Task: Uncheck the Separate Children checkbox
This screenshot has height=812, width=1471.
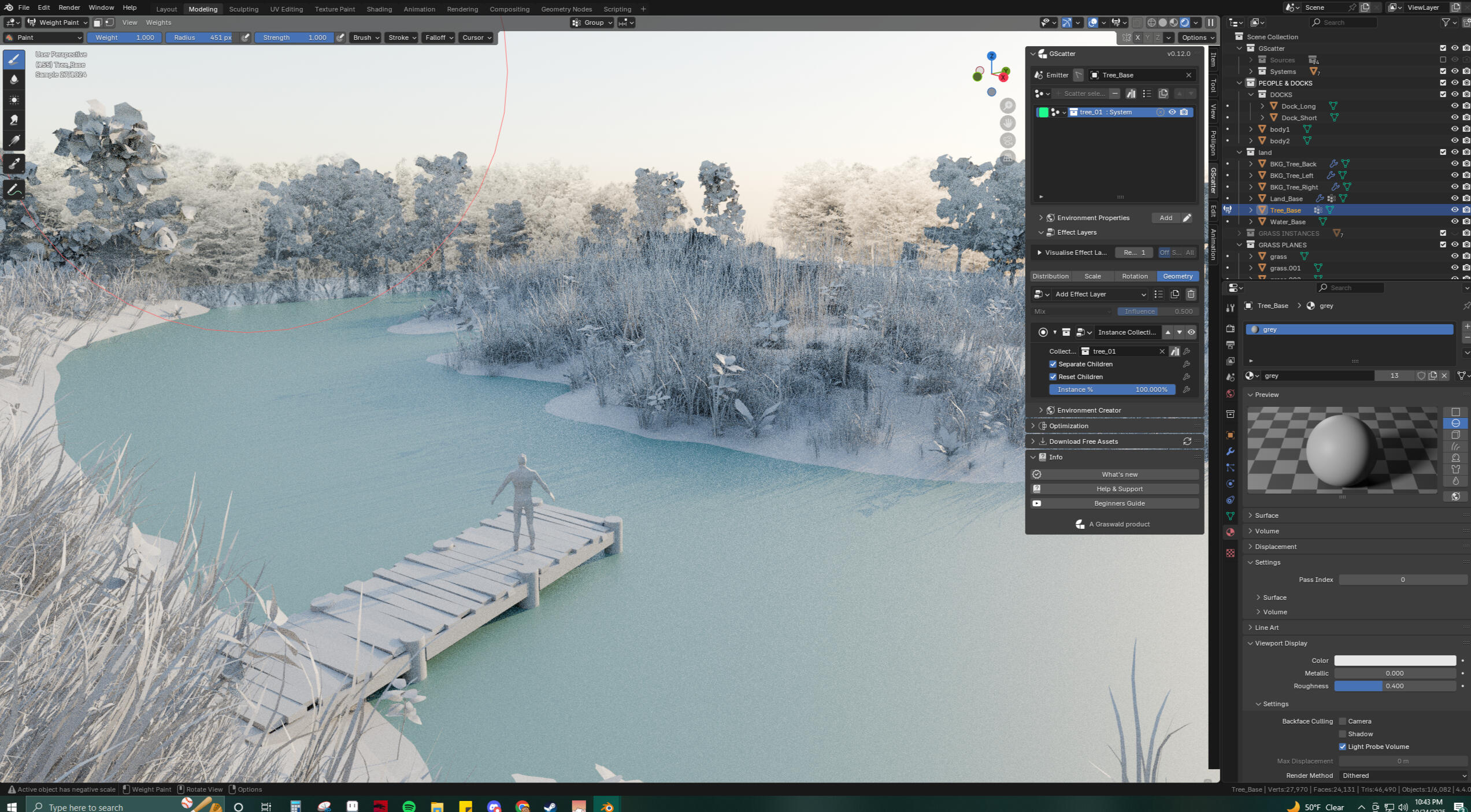Action: [x=1053, y=364]
